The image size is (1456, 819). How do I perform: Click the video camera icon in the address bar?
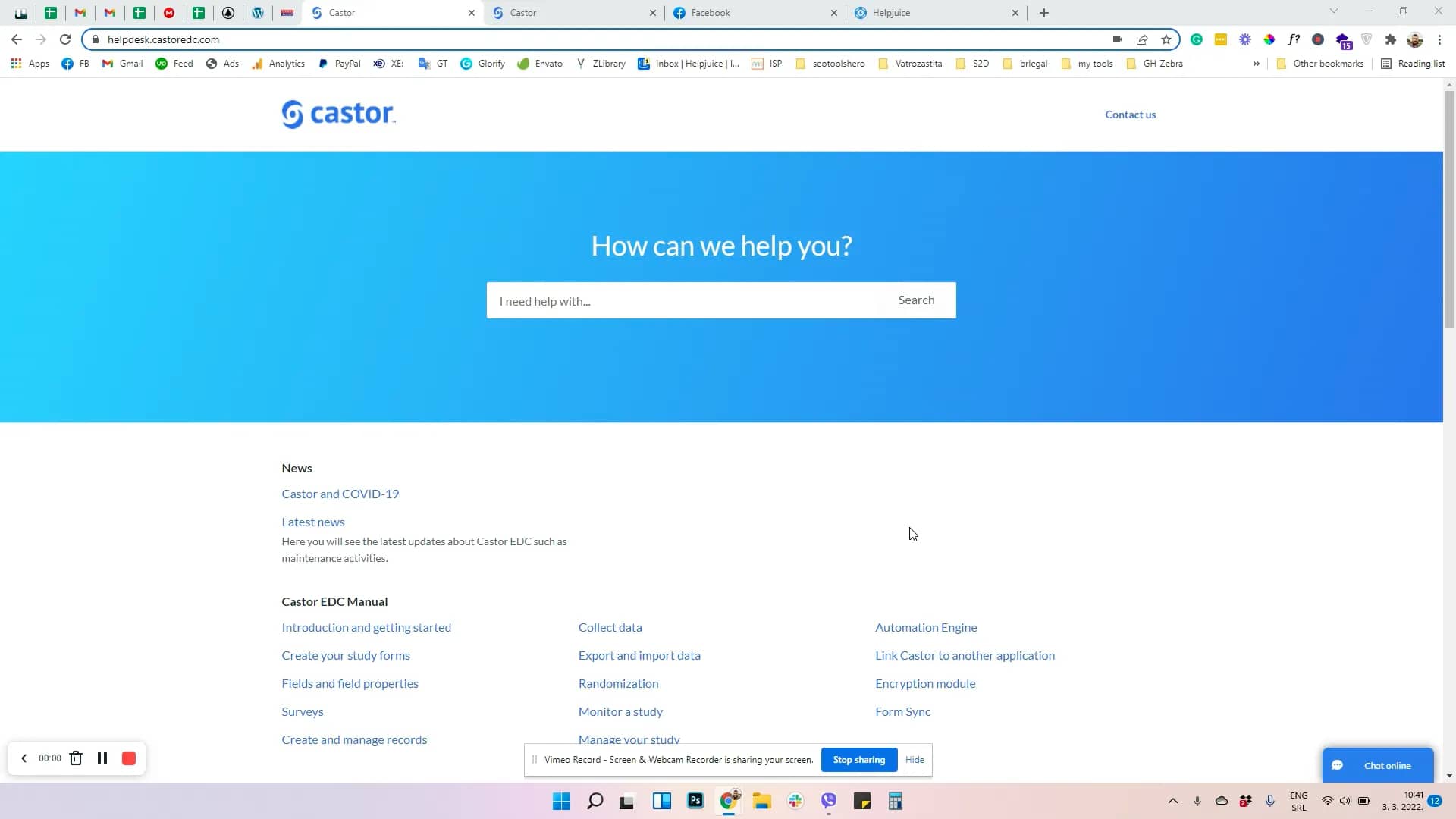coord(1118,39)
